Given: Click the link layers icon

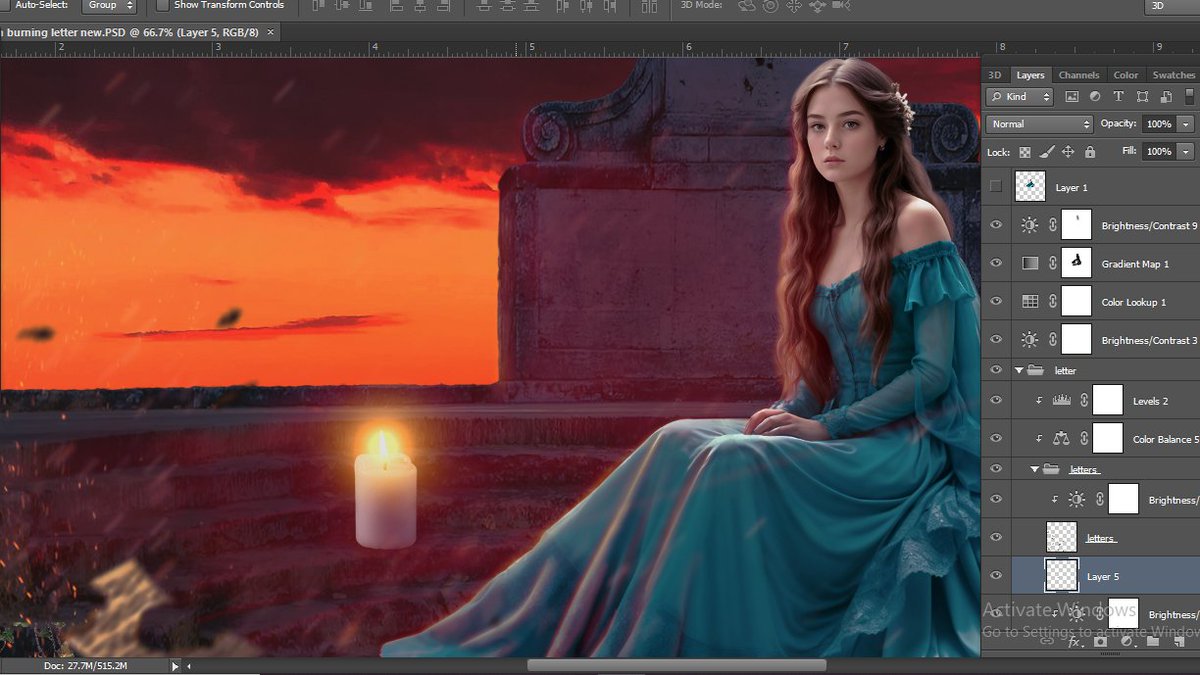Looking at the screenshot, I should [x=1048, y=642].
